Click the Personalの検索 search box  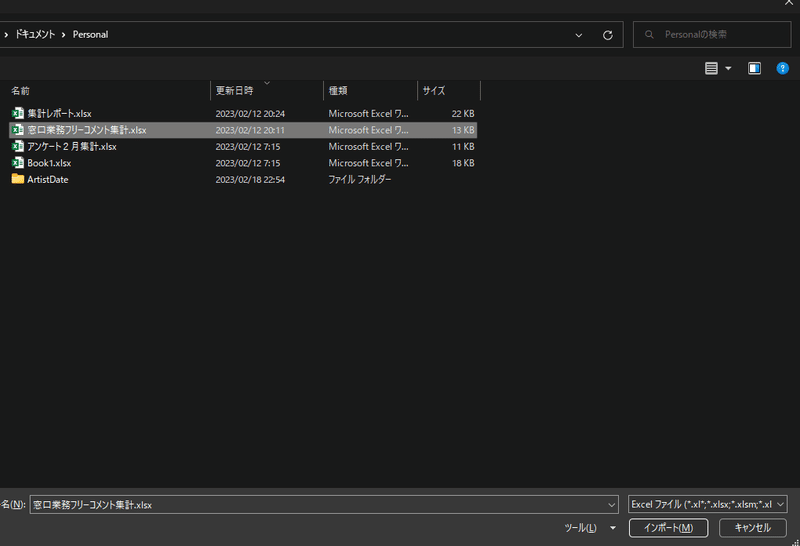coord(712,34)
